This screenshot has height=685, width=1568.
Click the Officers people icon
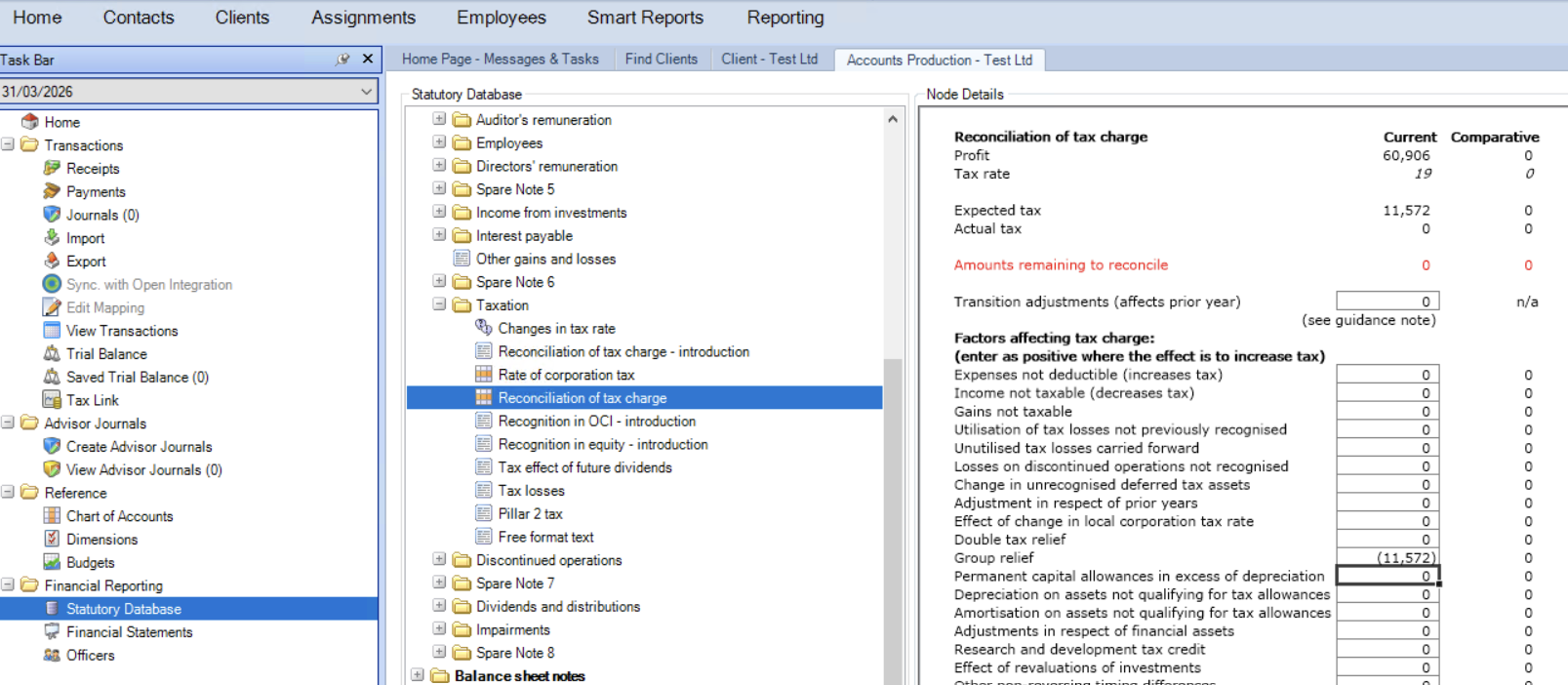coord(52,655)
